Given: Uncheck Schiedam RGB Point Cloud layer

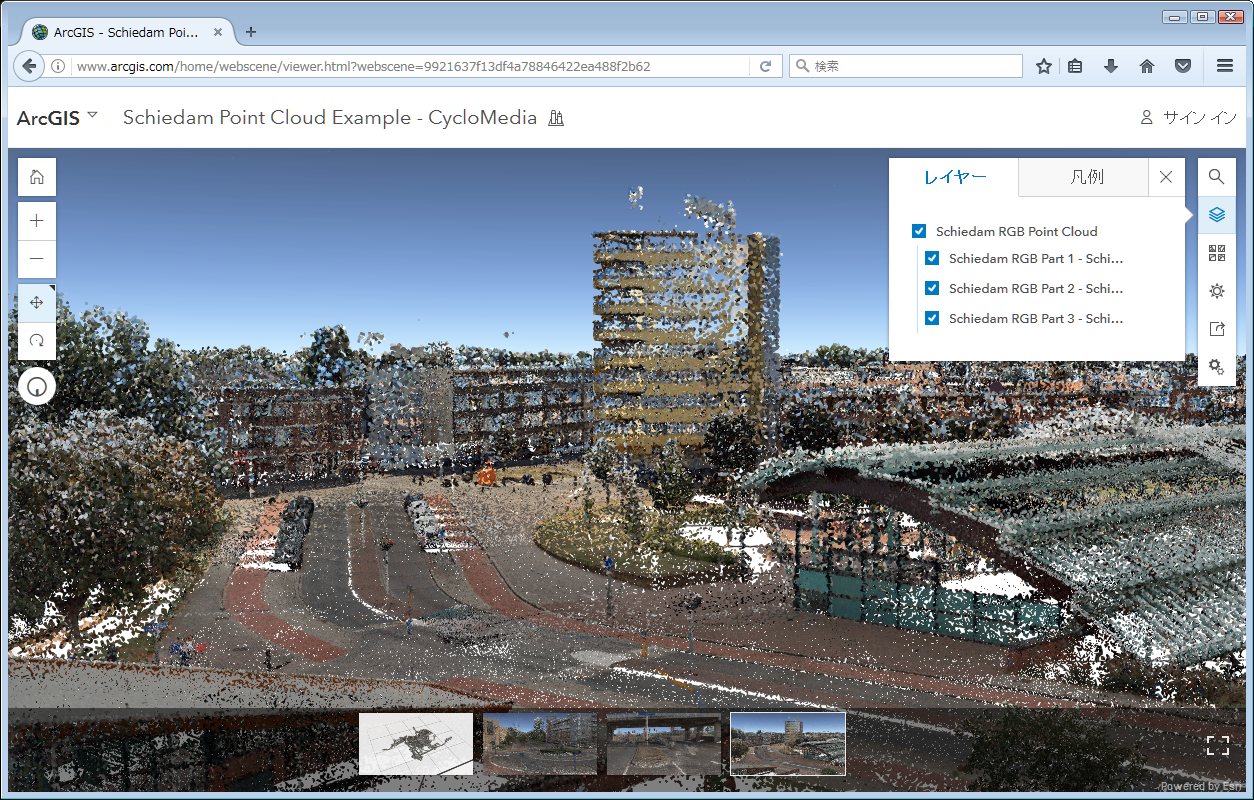Looking at the screenshot, I should [x=919, y=231].
